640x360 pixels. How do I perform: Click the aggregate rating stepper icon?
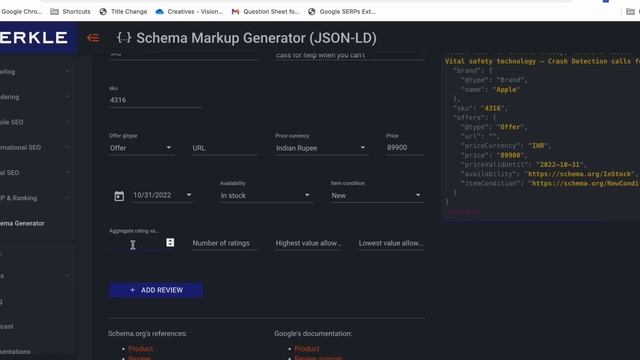pyautogui.click(x=170, y=242)
